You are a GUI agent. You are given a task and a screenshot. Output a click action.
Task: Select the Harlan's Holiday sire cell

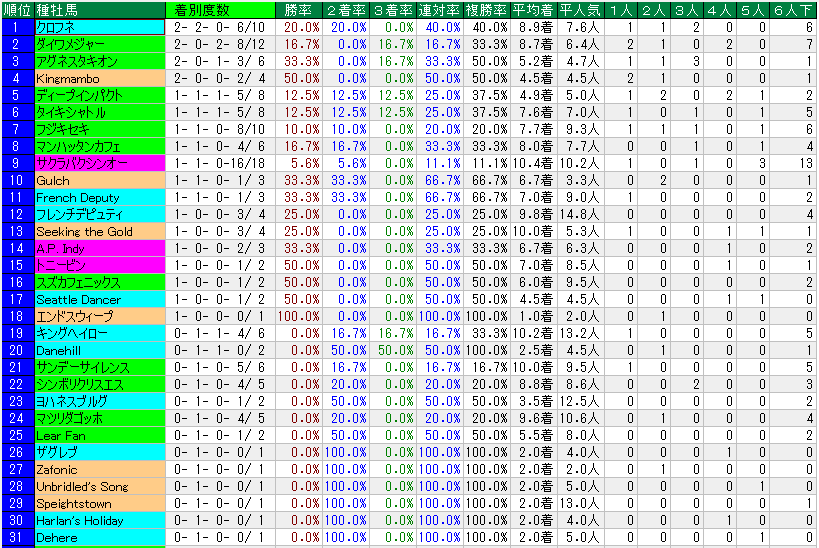coord(100,520)
